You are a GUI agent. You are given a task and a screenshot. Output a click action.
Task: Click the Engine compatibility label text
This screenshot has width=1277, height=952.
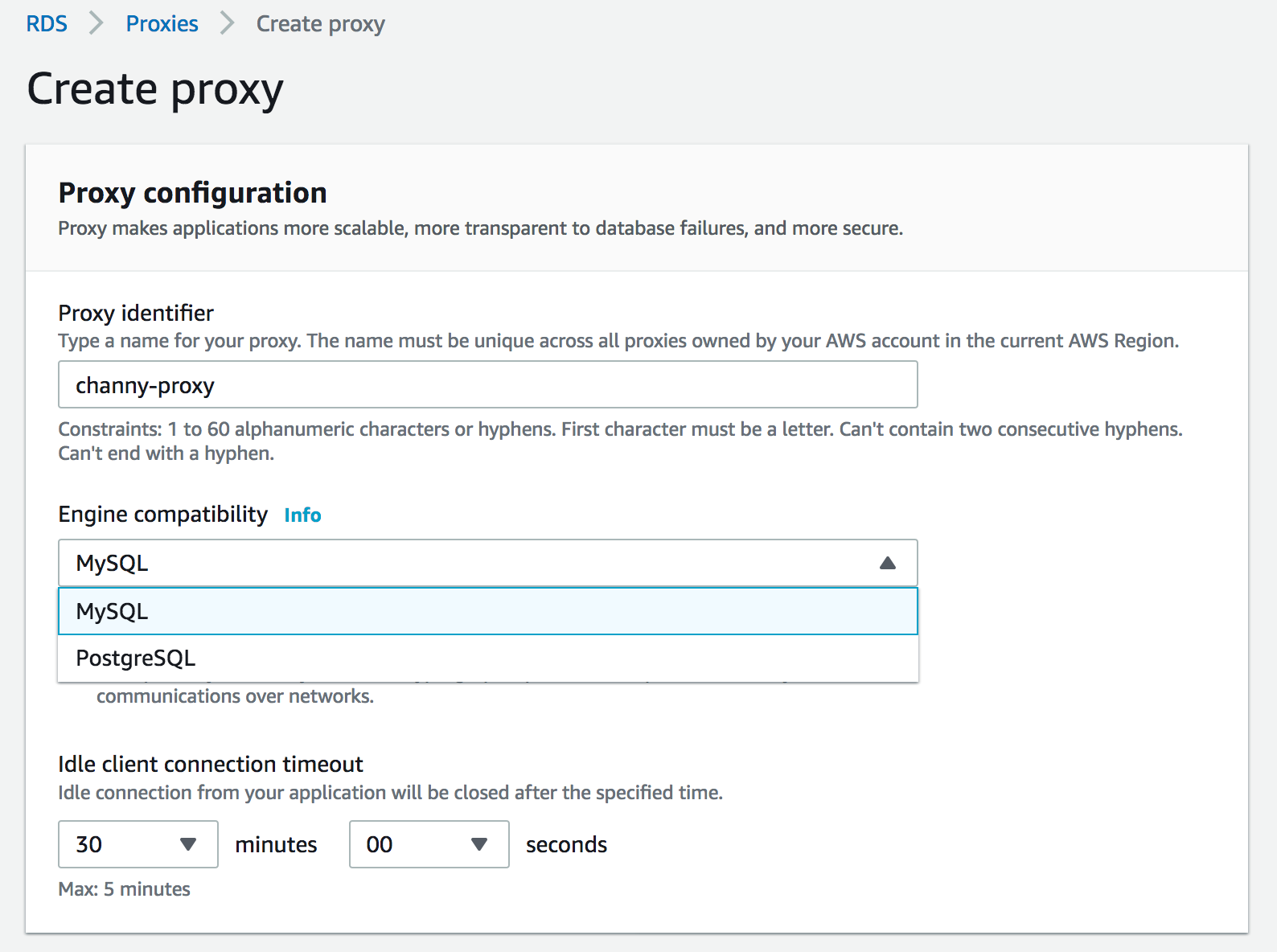[162, 515]
